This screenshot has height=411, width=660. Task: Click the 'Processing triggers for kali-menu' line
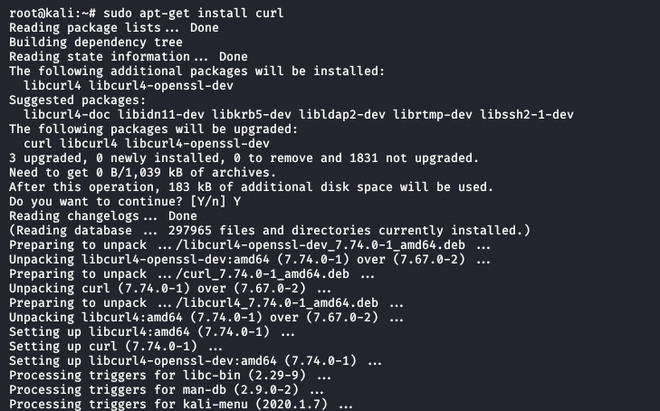(x=180, y=404)
